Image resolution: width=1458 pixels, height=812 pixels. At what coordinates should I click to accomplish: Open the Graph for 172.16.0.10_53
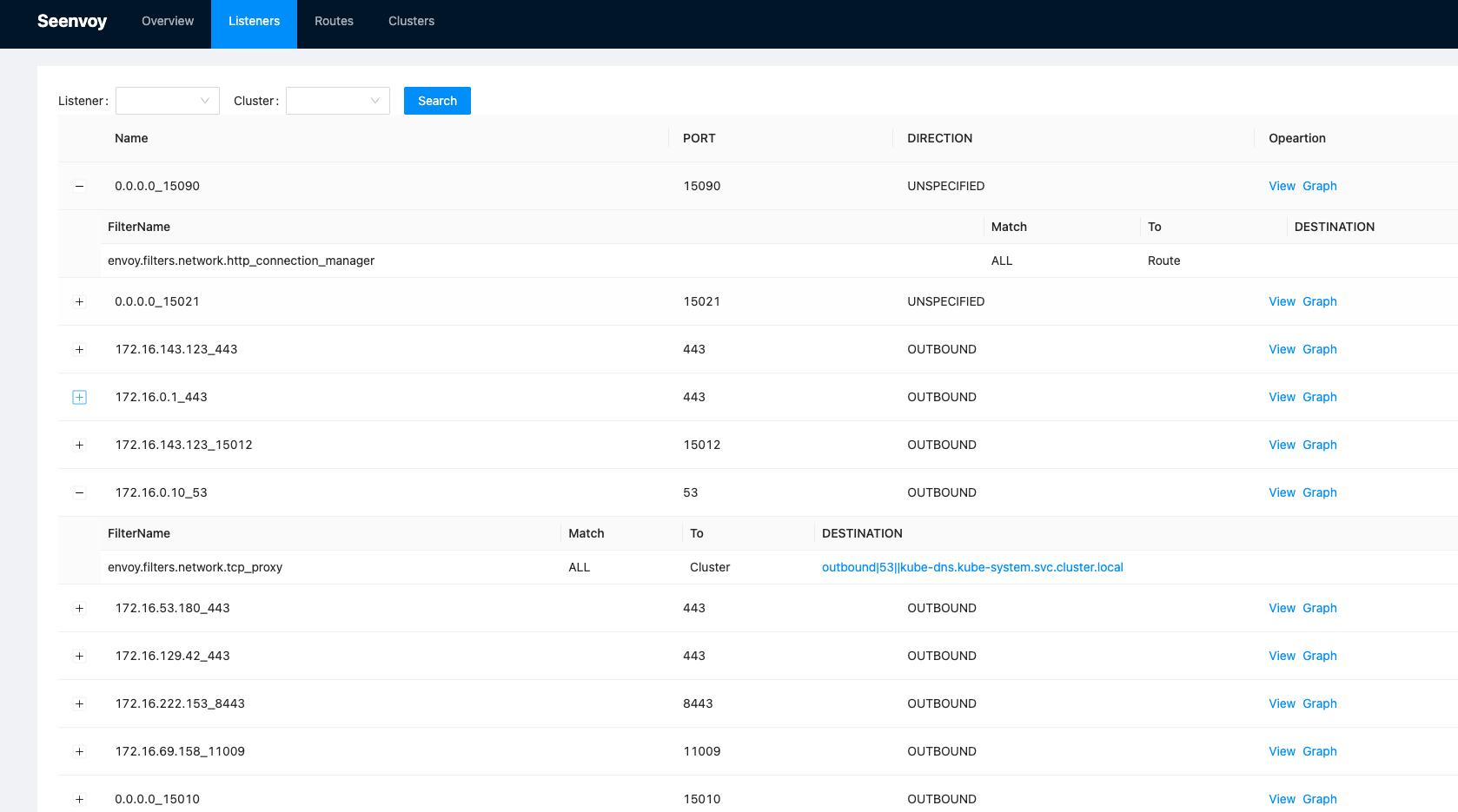click(x=1320, y=492)
